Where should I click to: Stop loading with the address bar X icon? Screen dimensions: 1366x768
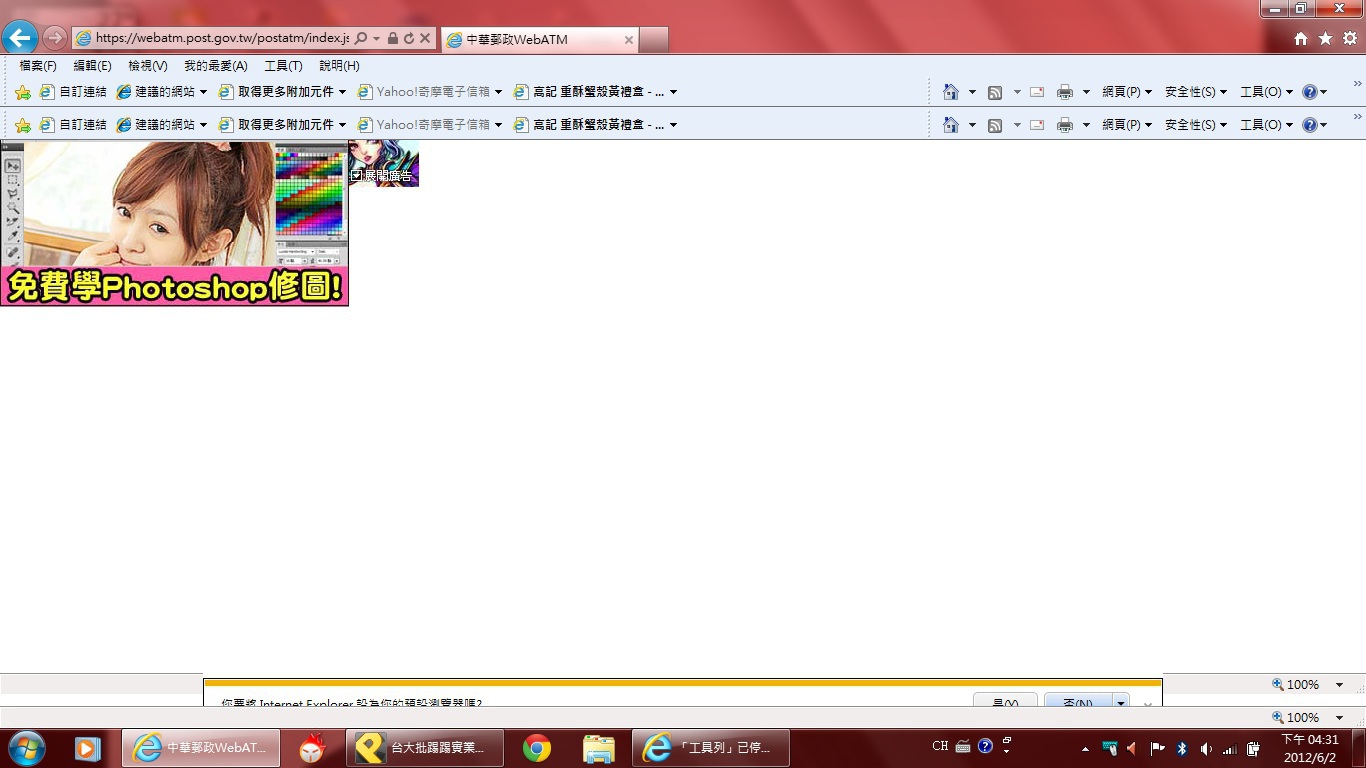(x=425, y=38)
